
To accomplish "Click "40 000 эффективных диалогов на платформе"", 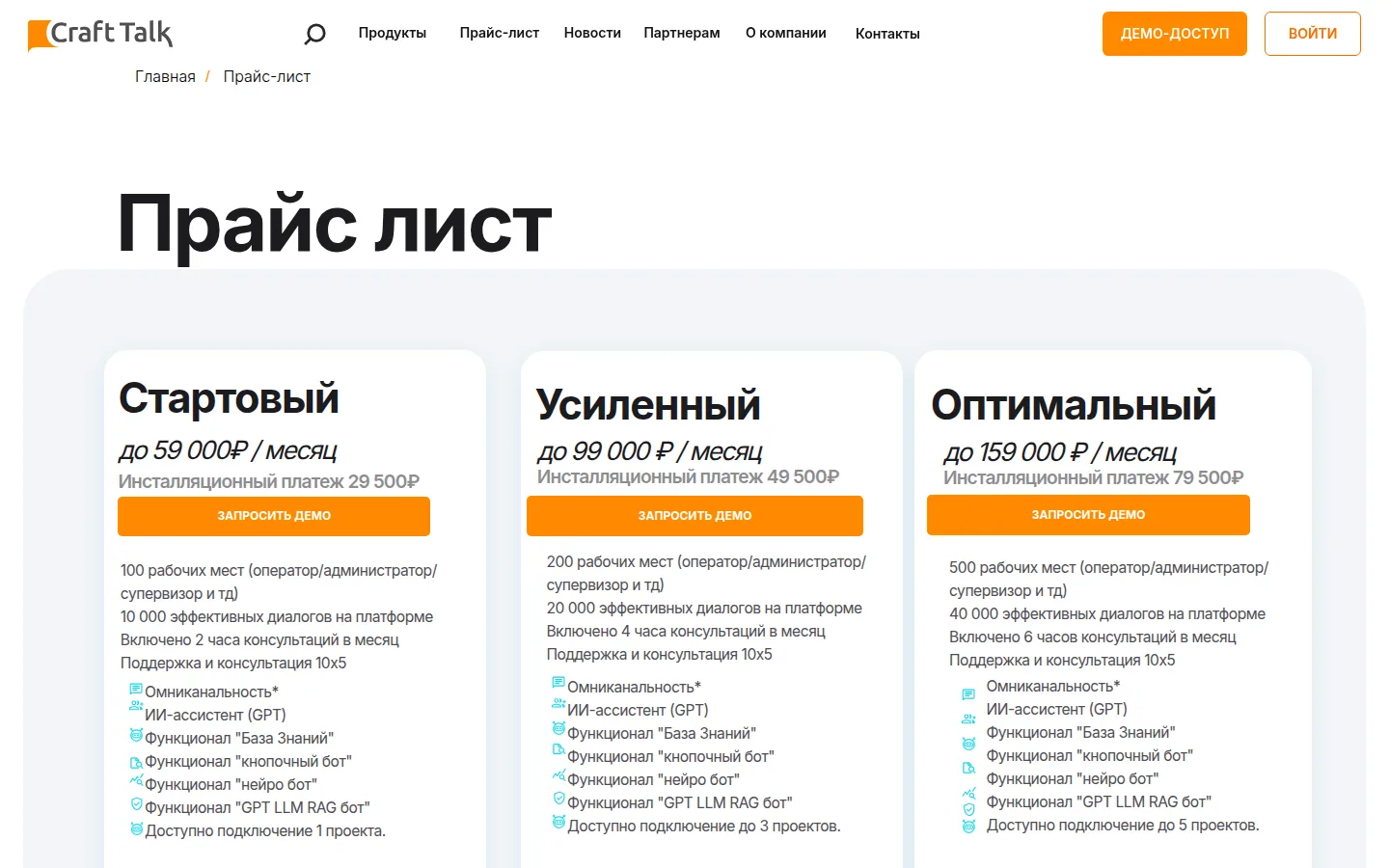I will tap(1107, 613).
